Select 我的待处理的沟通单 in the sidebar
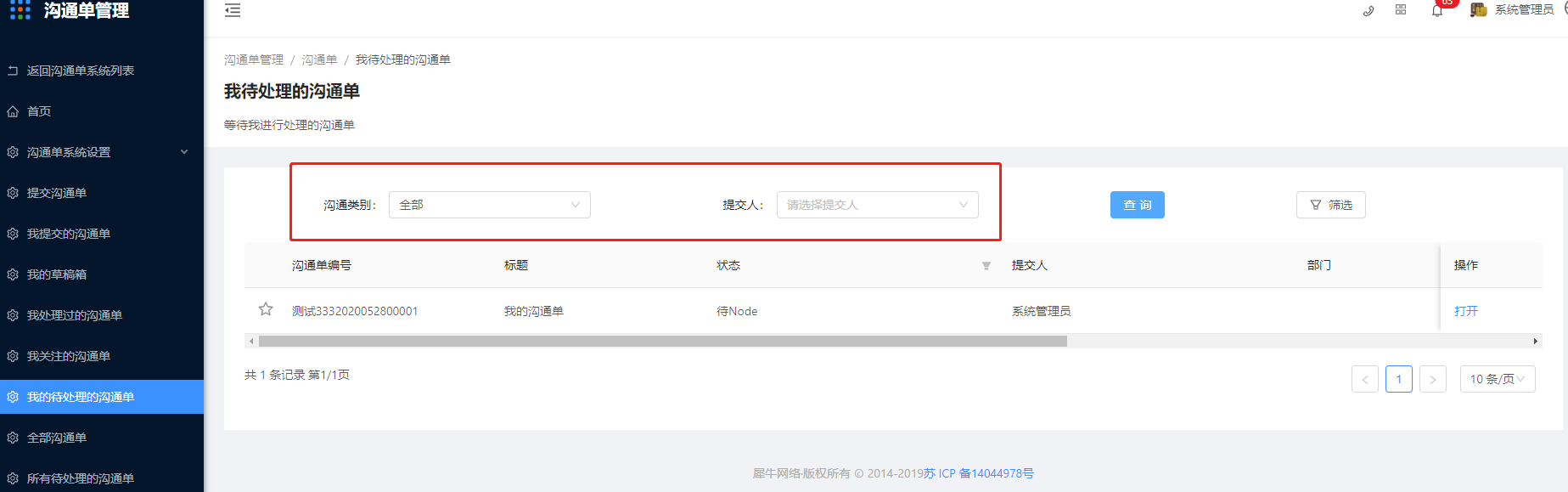The width and height of the screenshot is (1568, 492). [102, 397]
